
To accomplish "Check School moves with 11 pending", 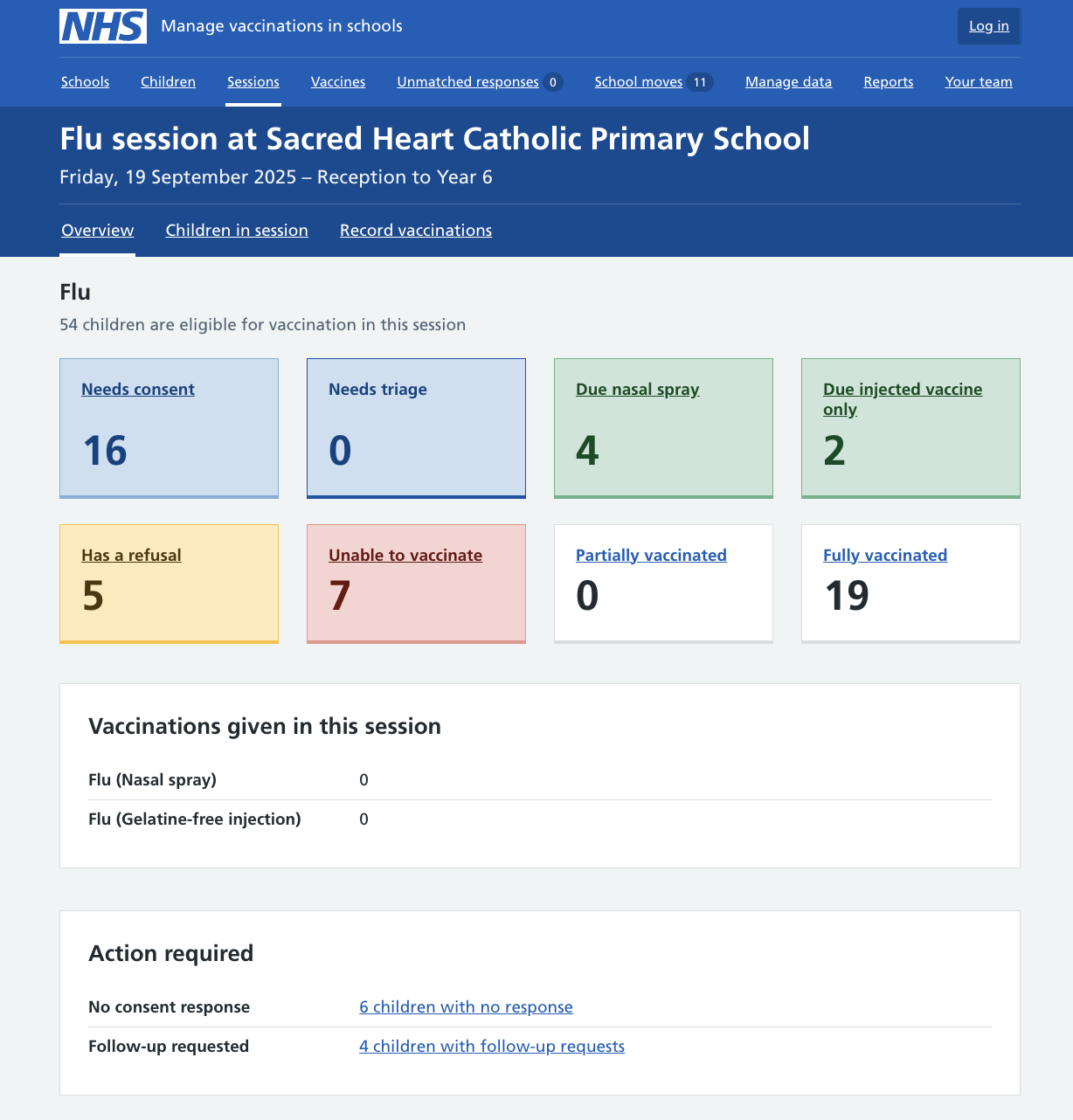I will [x=639, y=81].
